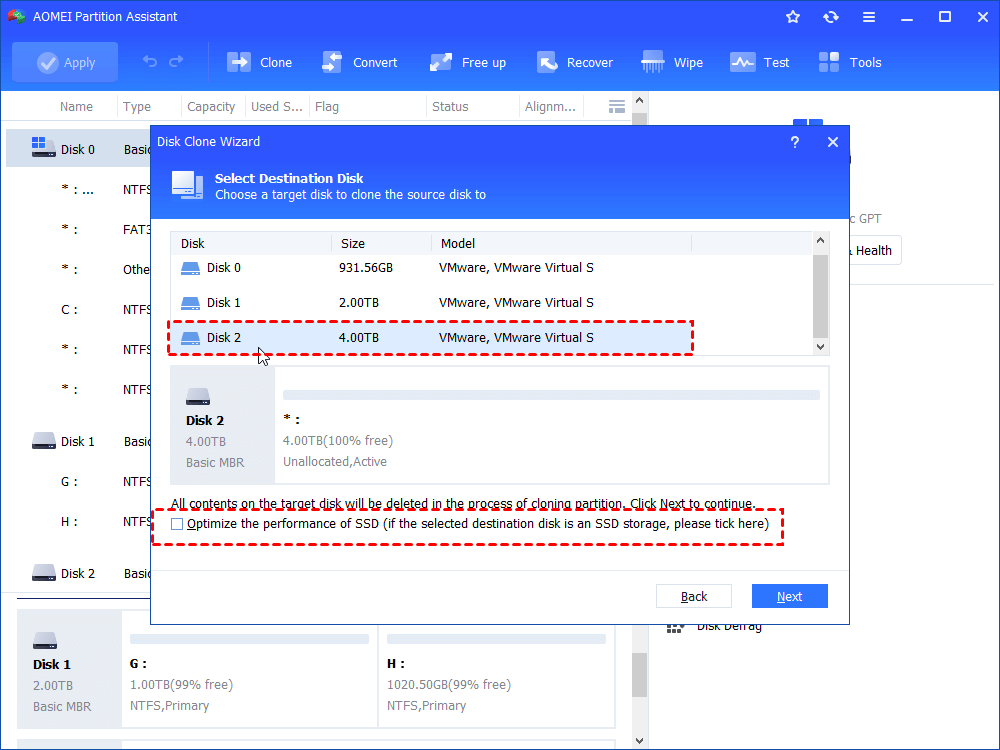Open the Test tool

(x=759, y=62)
